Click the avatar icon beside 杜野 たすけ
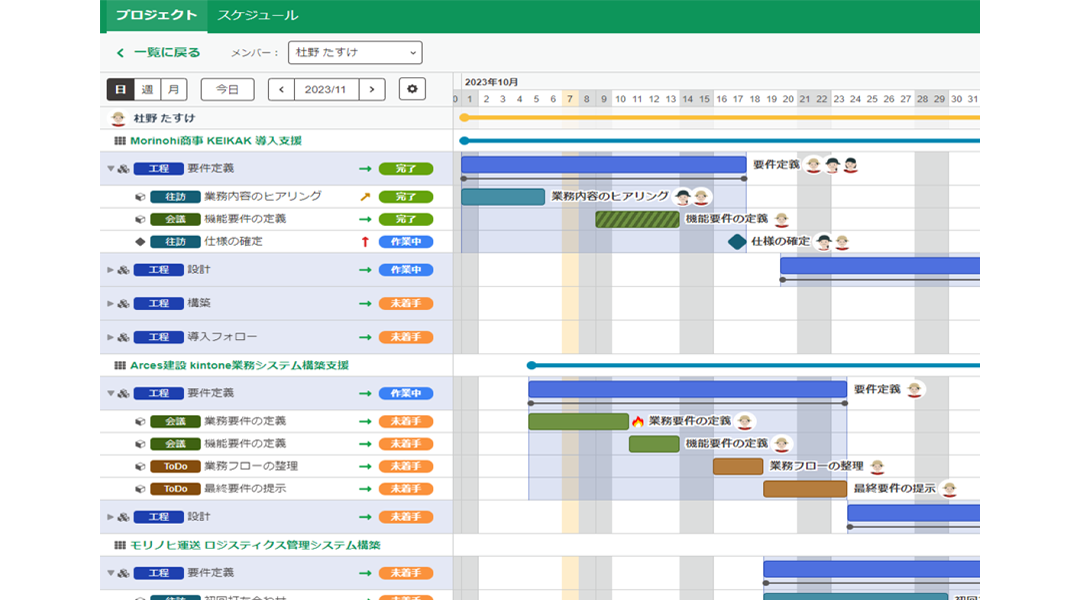1080x600 pixels. pyautogui.click(x=118, y=118)
